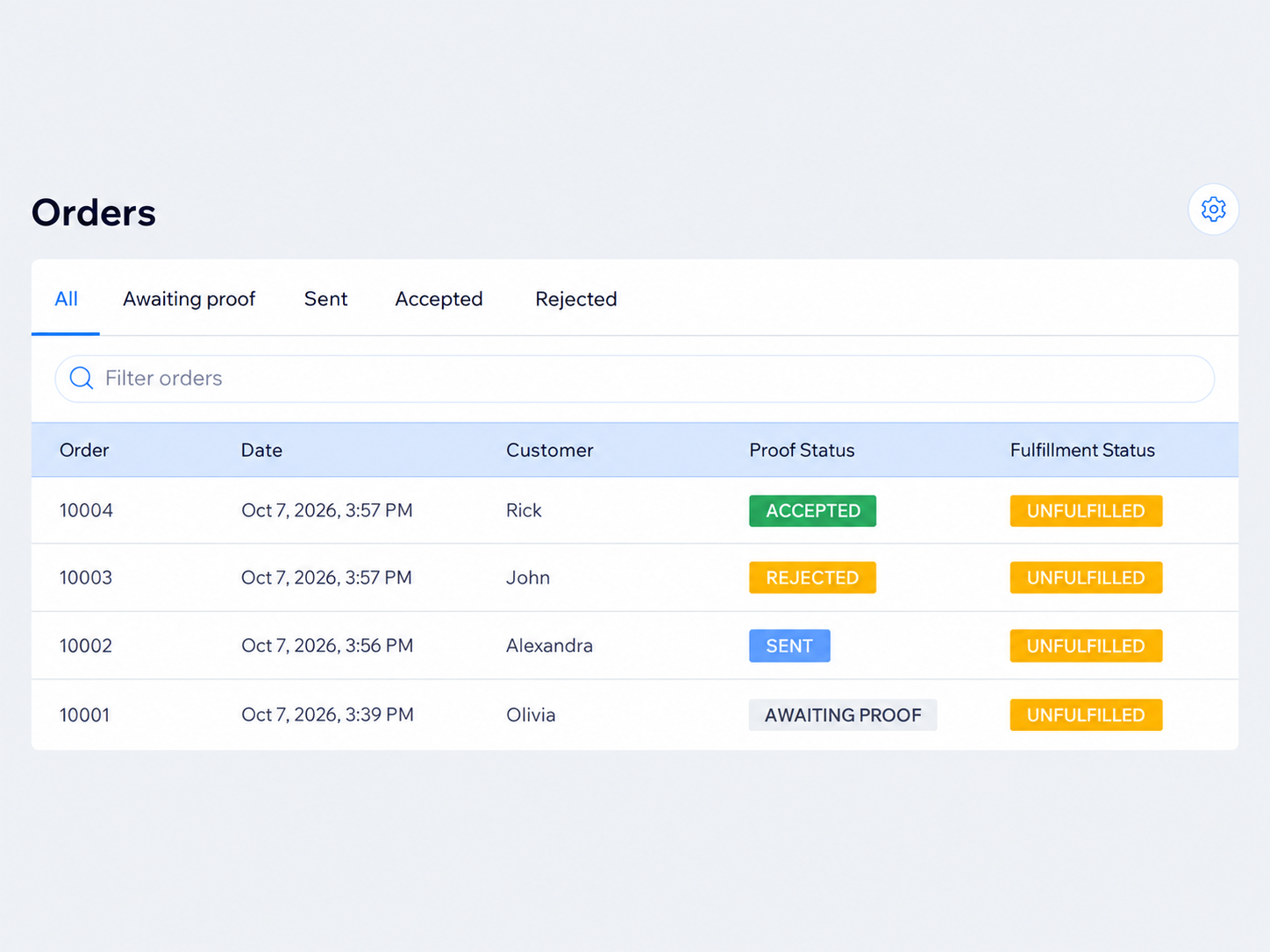This screenshot has width=1270, height=952.
Task: Click UNFULFILLED badge for order 10001
Action: pyautogui.click(x=1086, y=714)
